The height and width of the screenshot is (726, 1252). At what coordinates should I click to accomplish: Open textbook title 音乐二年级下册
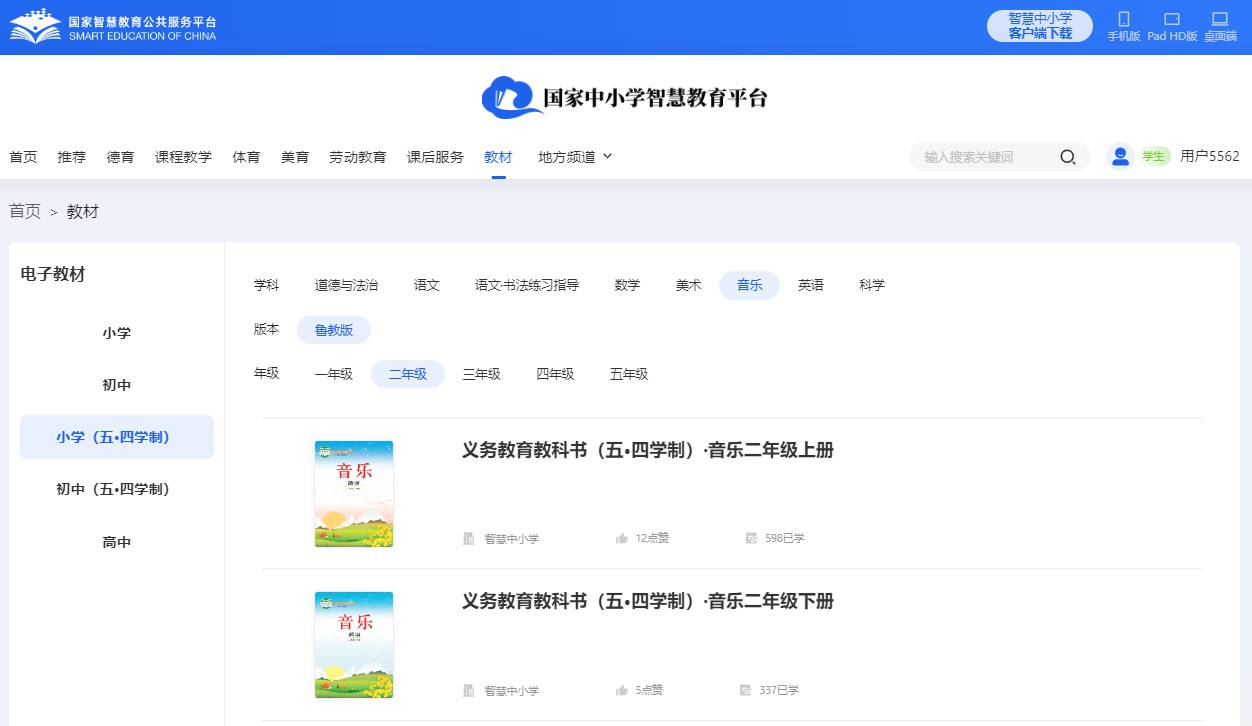(x=648, y=601)
